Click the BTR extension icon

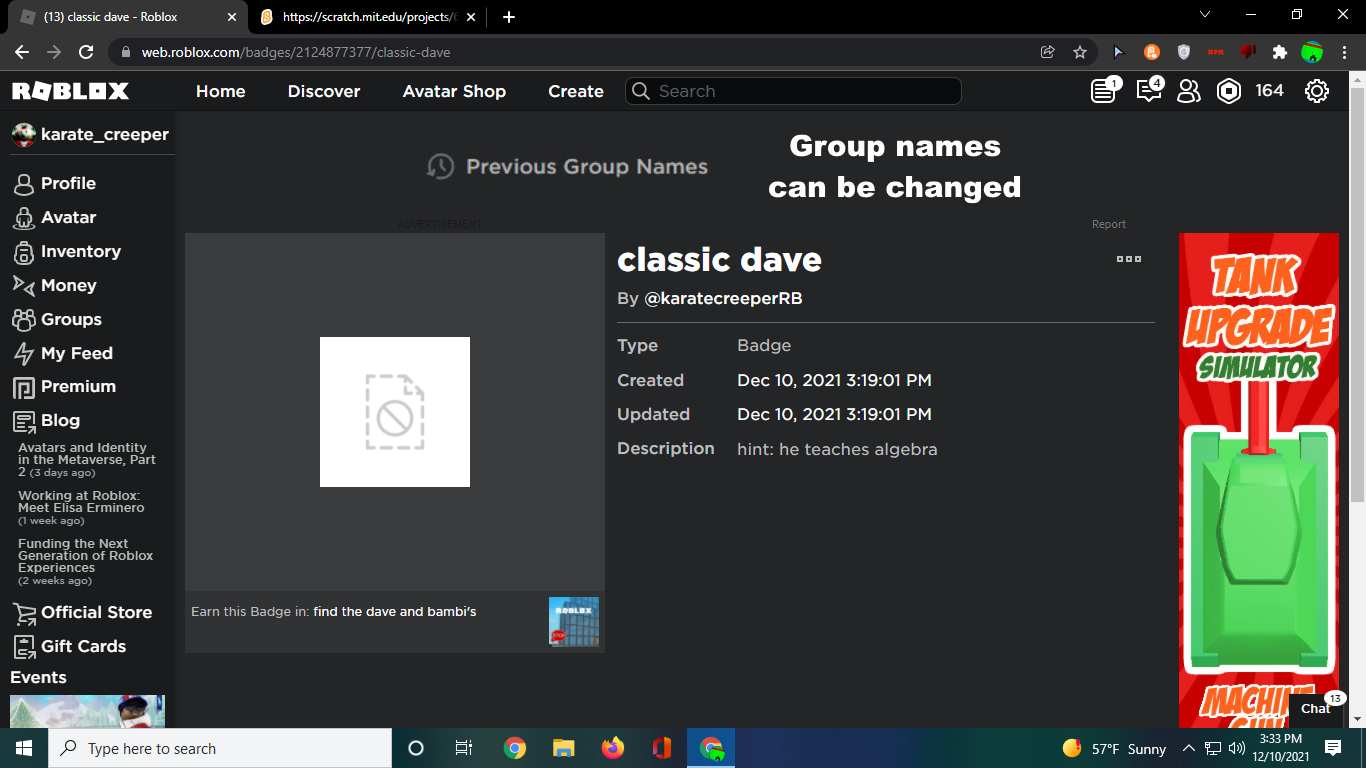pos(1216,52)
